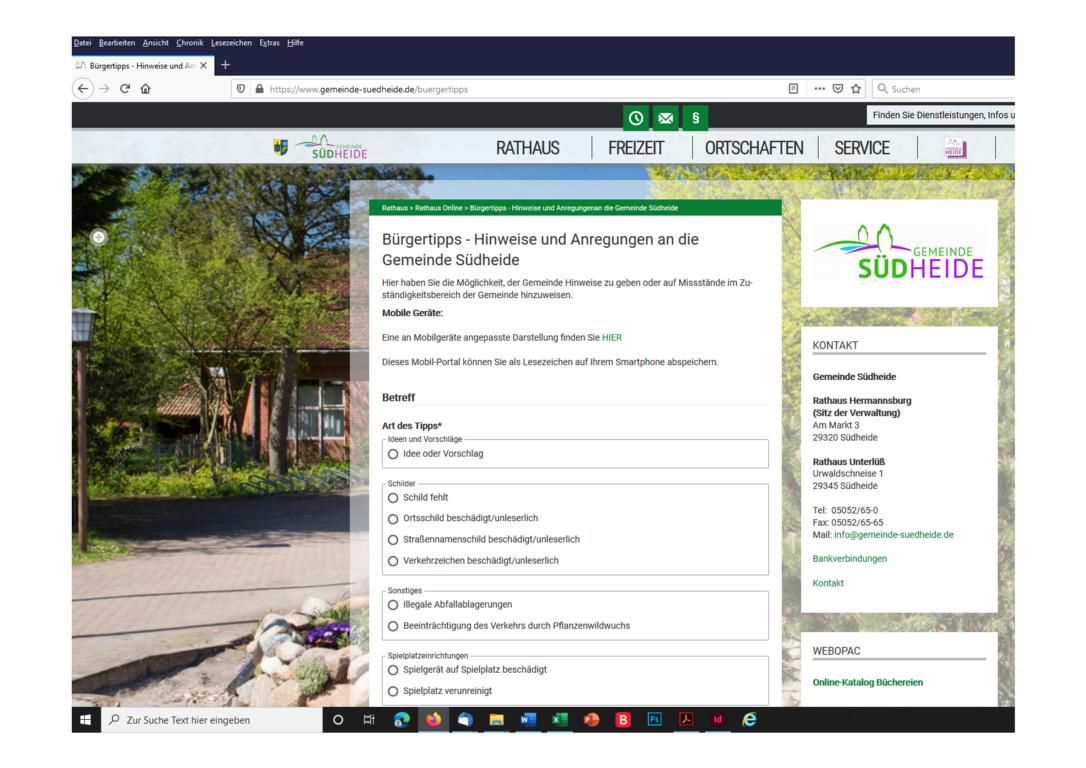Go to the browser home page icon
Screen dimensions: 1086x768
tap(145, 89)
